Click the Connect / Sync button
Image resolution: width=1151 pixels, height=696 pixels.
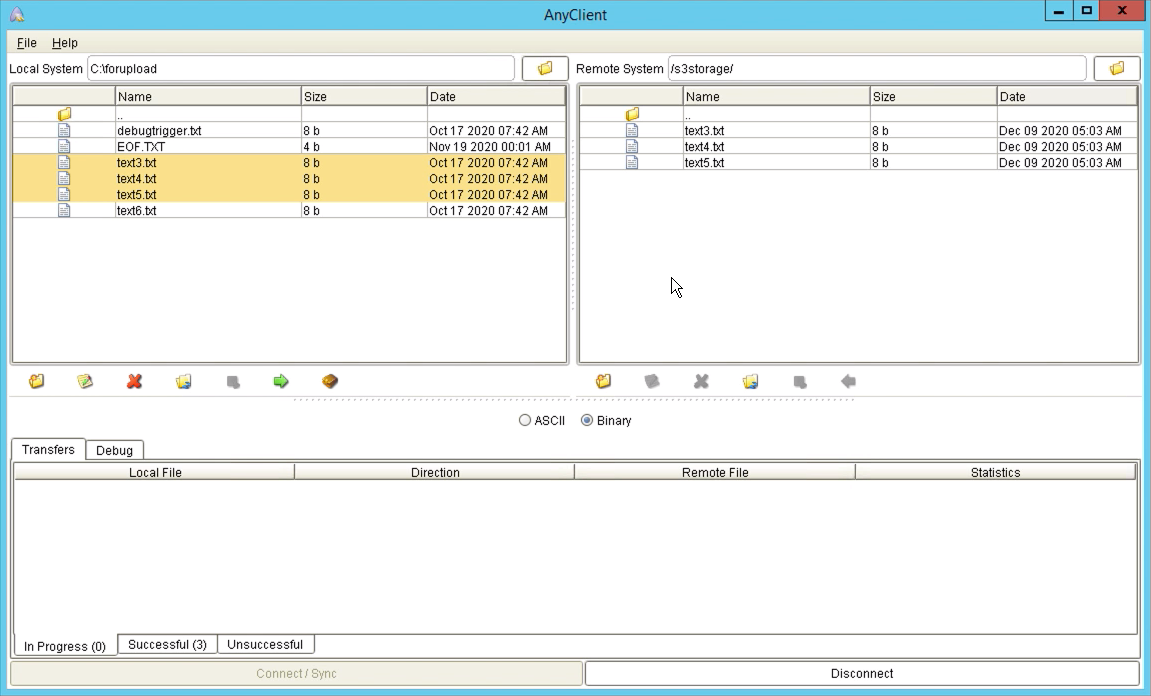(297, 673)
